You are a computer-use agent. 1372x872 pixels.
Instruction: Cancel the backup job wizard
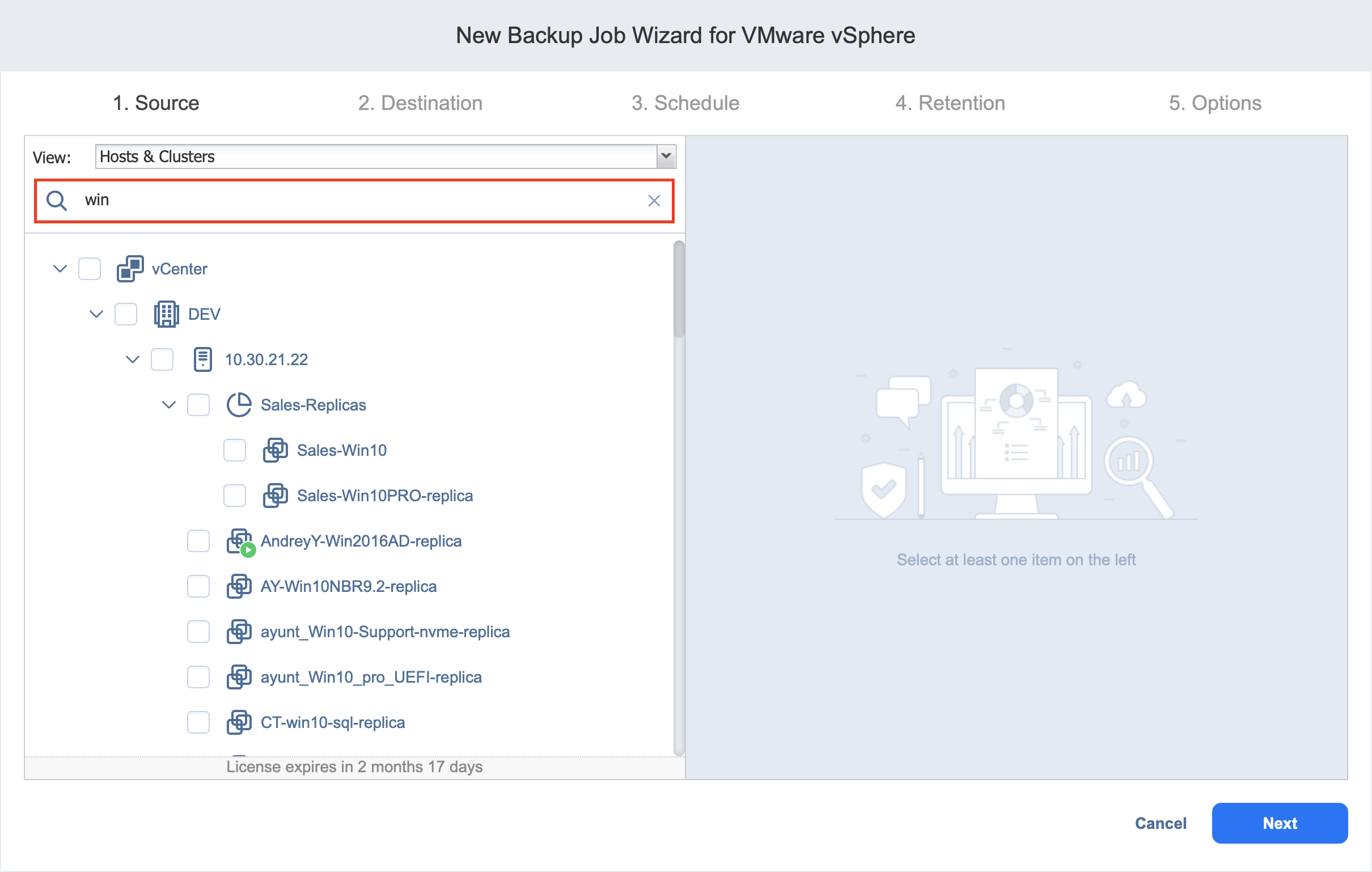[1160, 823]
